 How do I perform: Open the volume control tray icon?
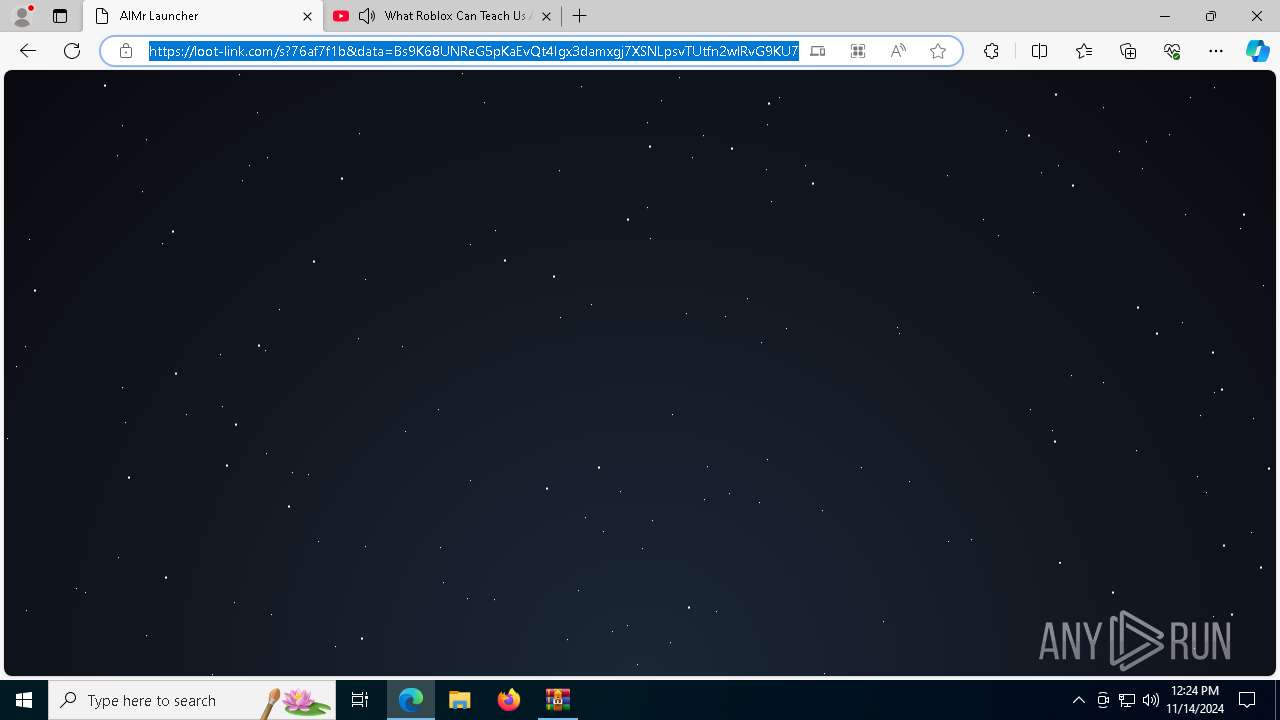point(1151,700)
